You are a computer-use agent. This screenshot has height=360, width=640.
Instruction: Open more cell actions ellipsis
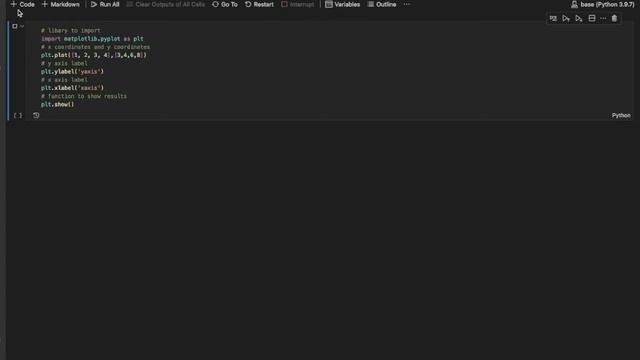tap(603, 18)
